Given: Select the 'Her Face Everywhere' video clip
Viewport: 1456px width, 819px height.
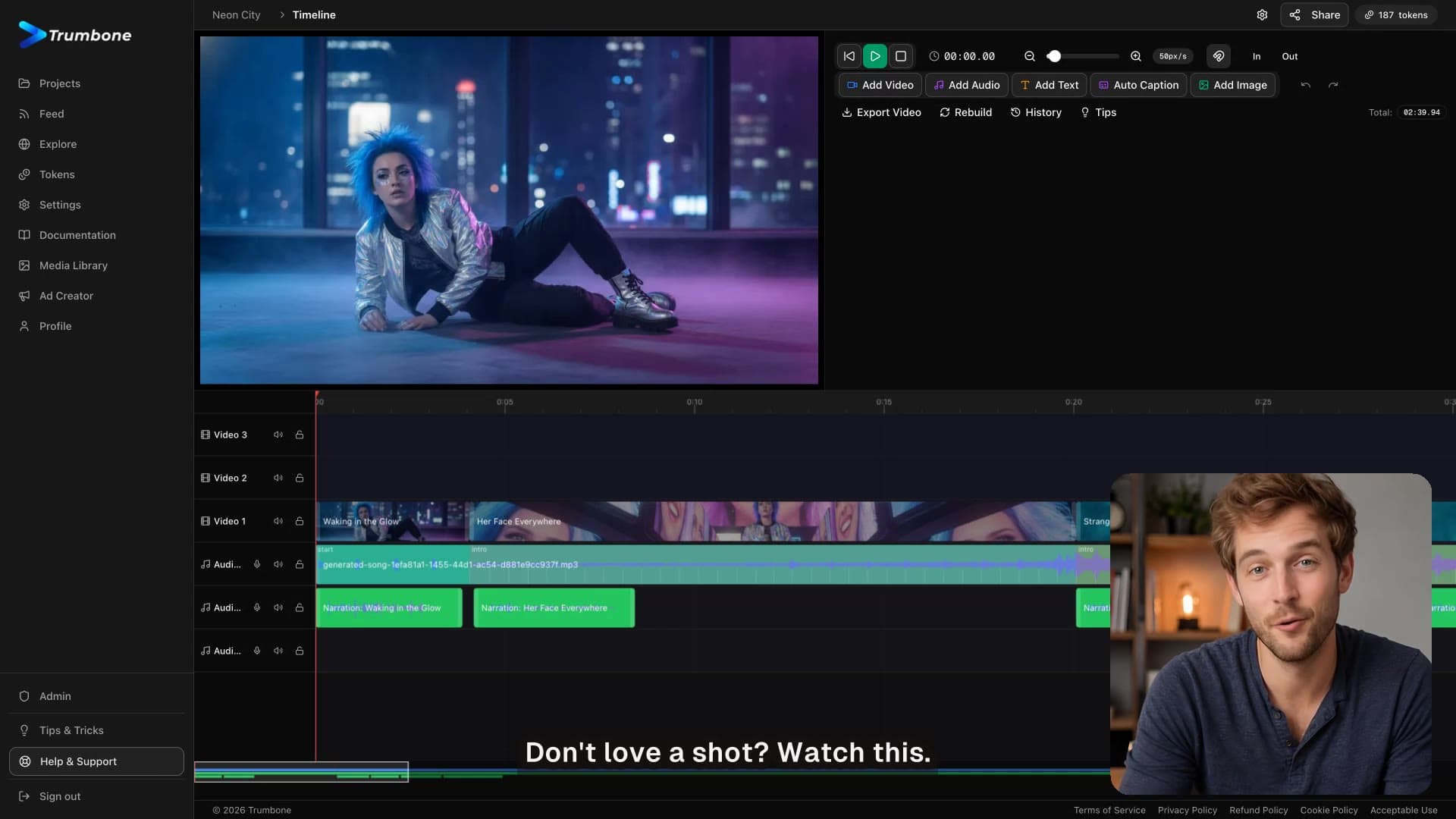Looking at the screenshot, I should pyautogui.click(x=773, y=521).
